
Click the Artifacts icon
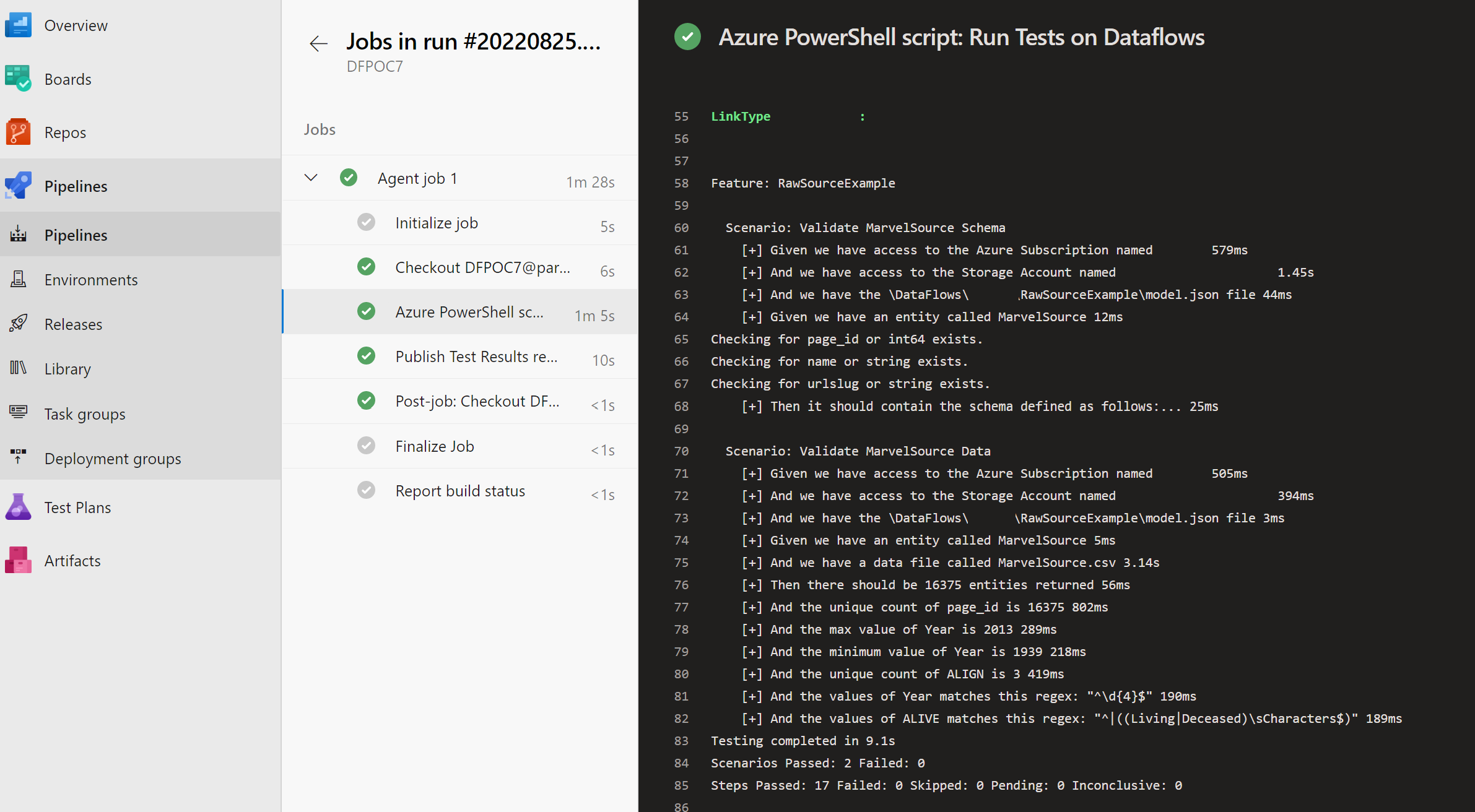[x=18, y=561]
